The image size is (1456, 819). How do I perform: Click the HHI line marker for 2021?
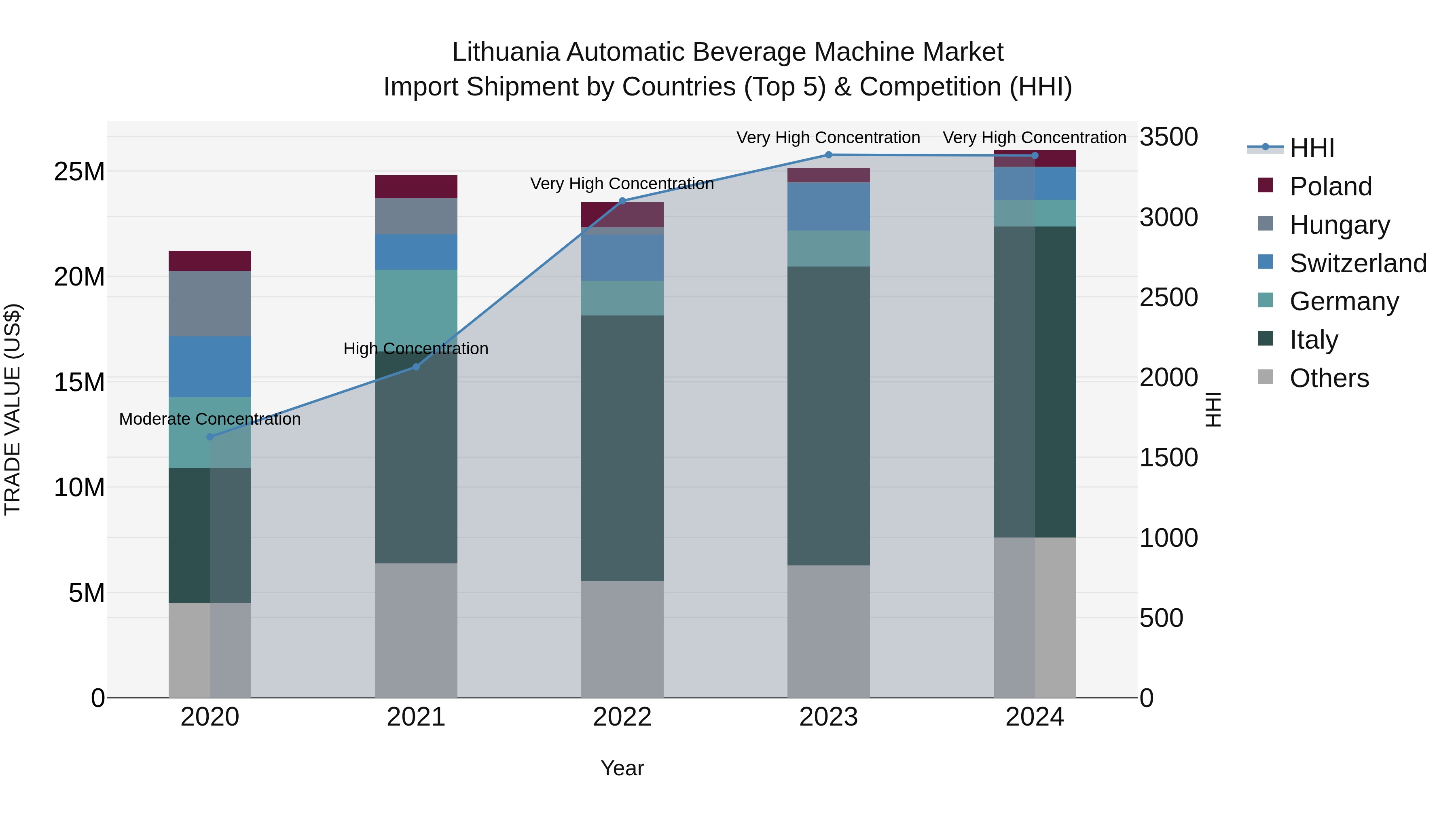point(416,367)
